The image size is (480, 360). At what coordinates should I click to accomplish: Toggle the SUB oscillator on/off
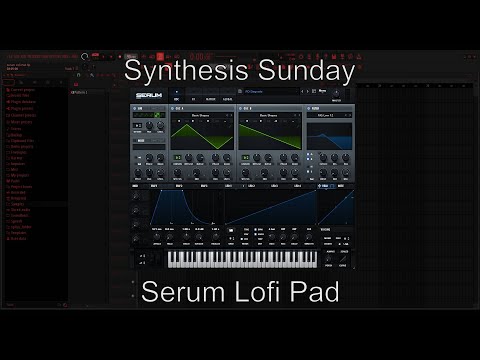tap(135, 109)
